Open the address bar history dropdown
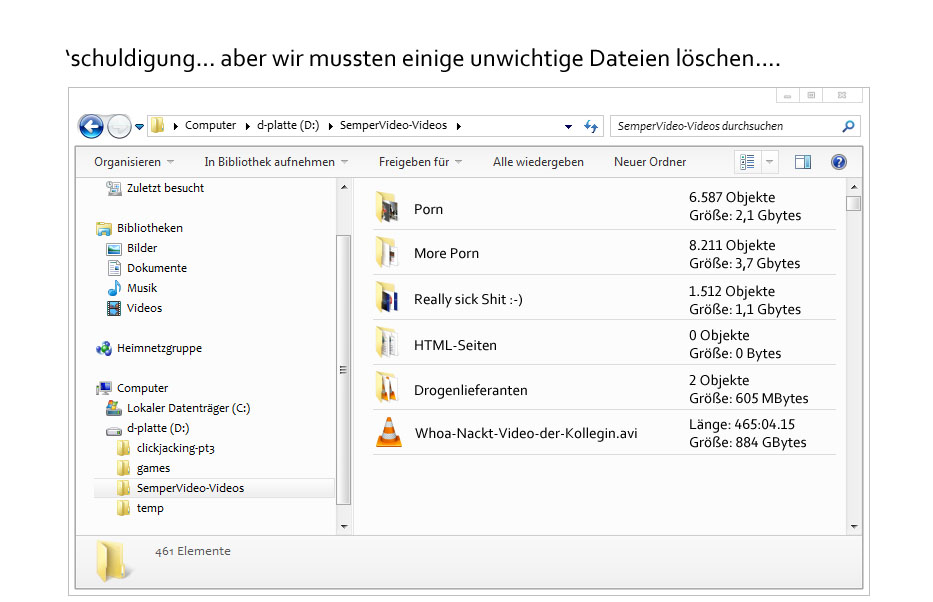This screenshot has height=602, width=933. [x=568, y=126]
